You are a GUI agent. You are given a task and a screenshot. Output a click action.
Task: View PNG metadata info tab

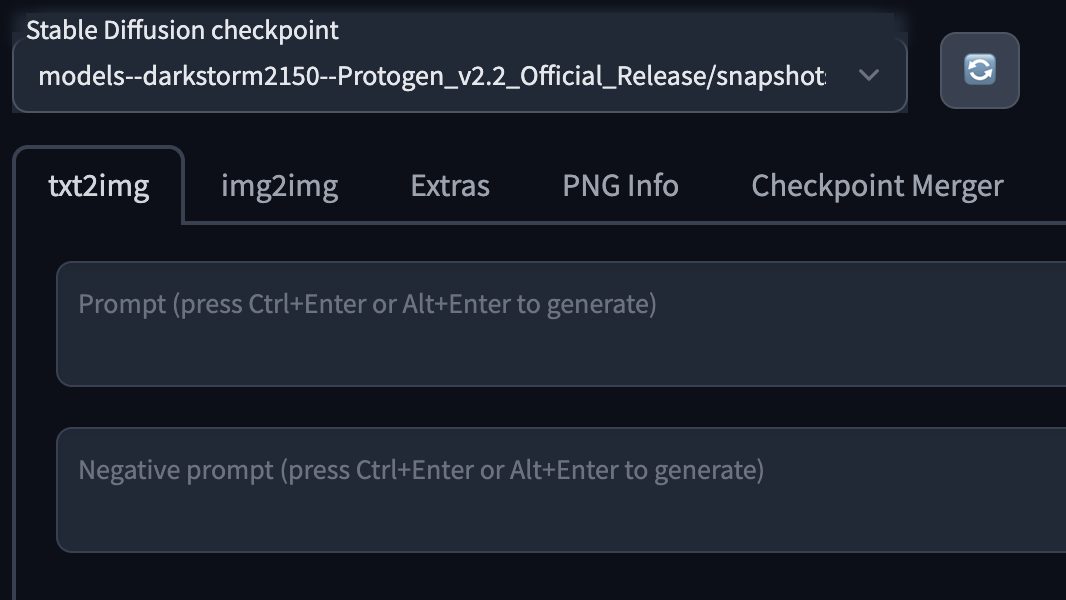click(620, 186)
